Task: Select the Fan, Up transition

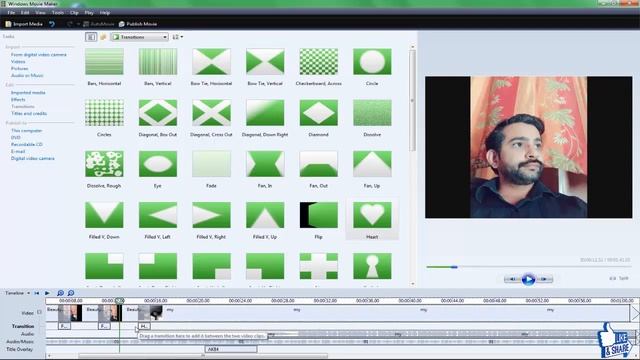Action: pos(372,164)
